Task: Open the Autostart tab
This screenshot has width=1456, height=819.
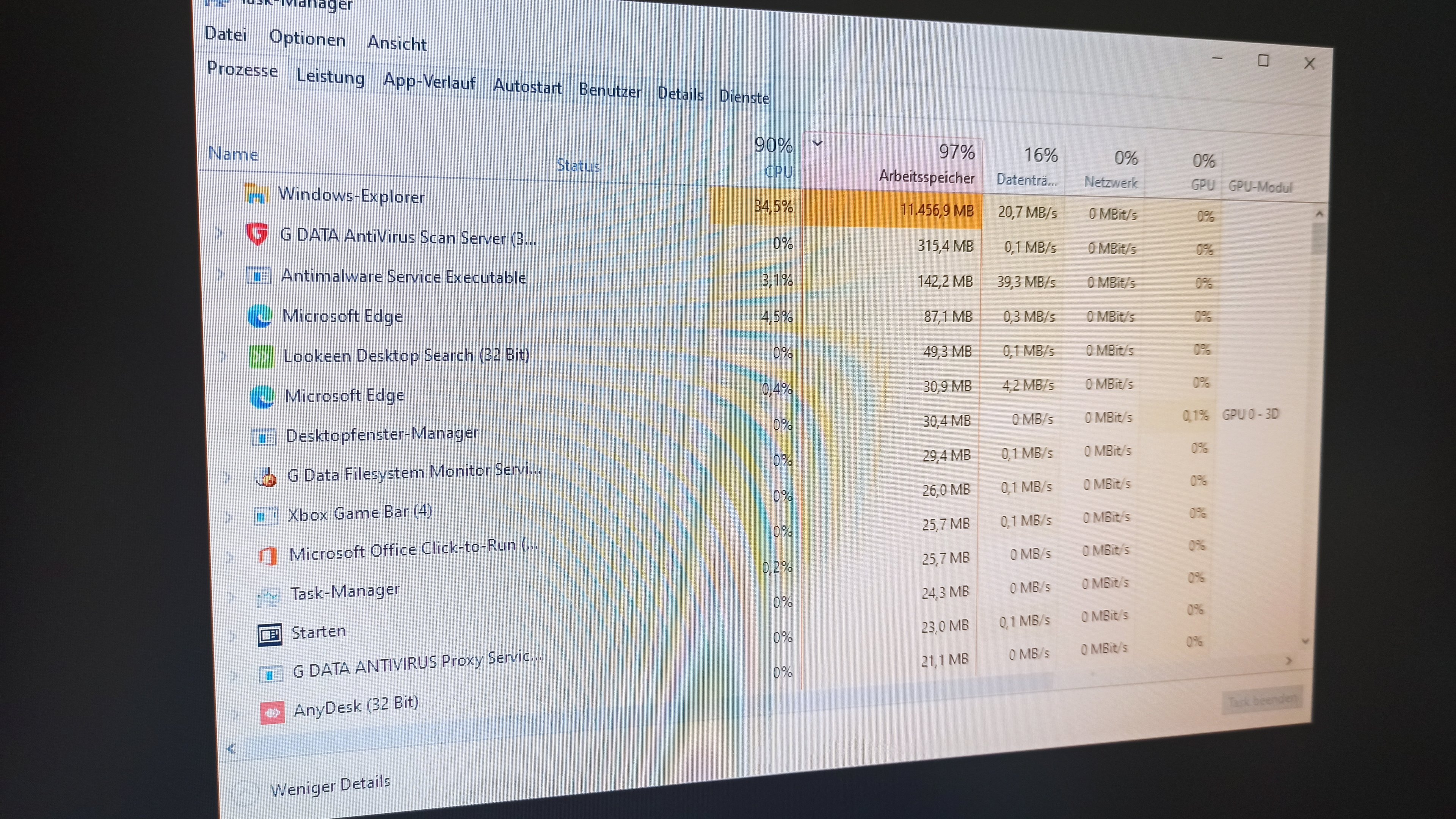Action: pyautogui.click(x=527, y=86)
